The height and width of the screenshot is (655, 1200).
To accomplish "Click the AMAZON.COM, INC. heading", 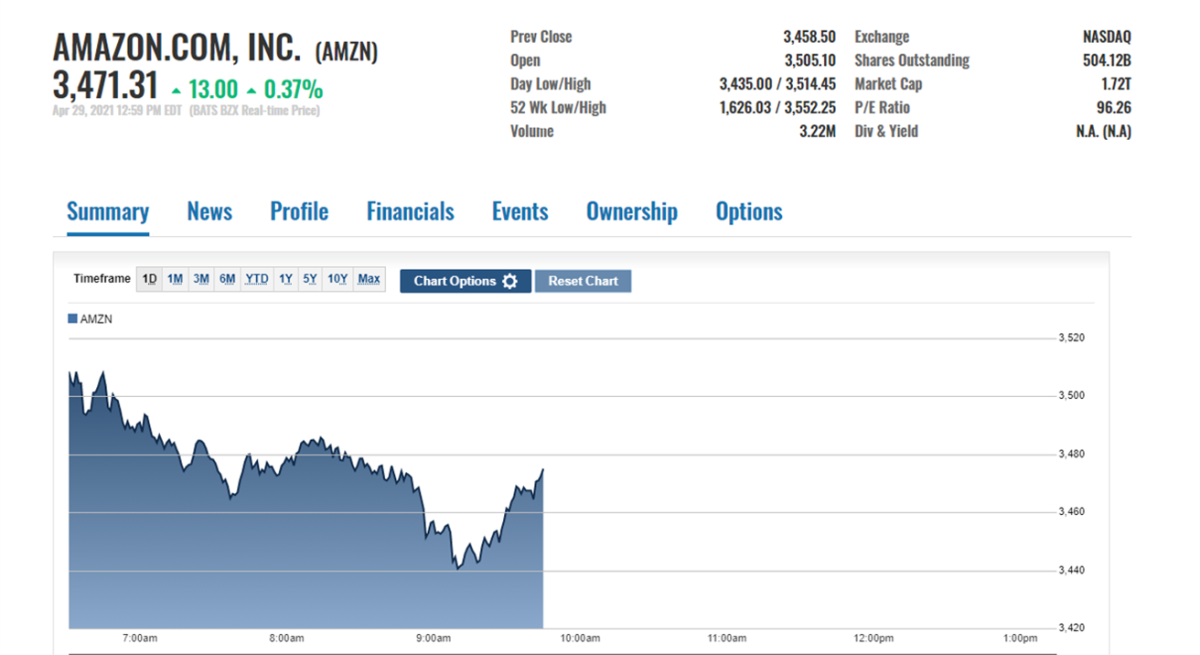I will click(176, 47).
